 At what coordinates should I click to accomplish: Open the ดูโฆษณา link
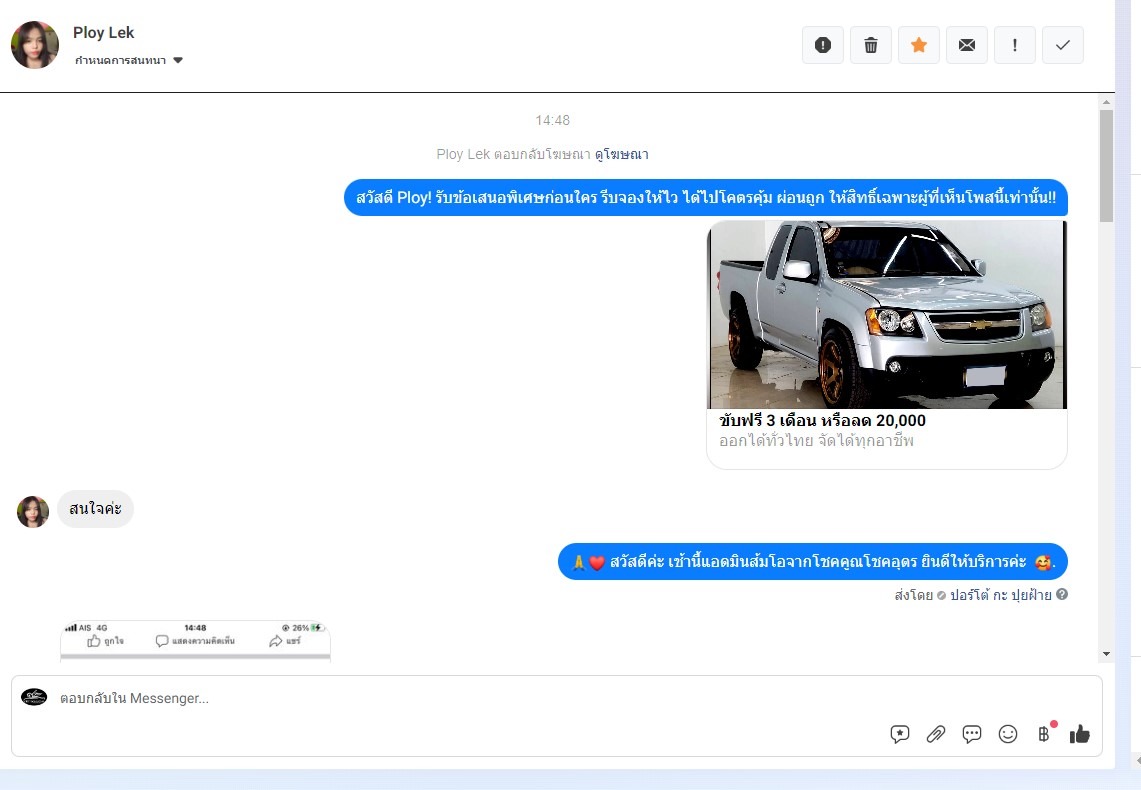[621, 154]
